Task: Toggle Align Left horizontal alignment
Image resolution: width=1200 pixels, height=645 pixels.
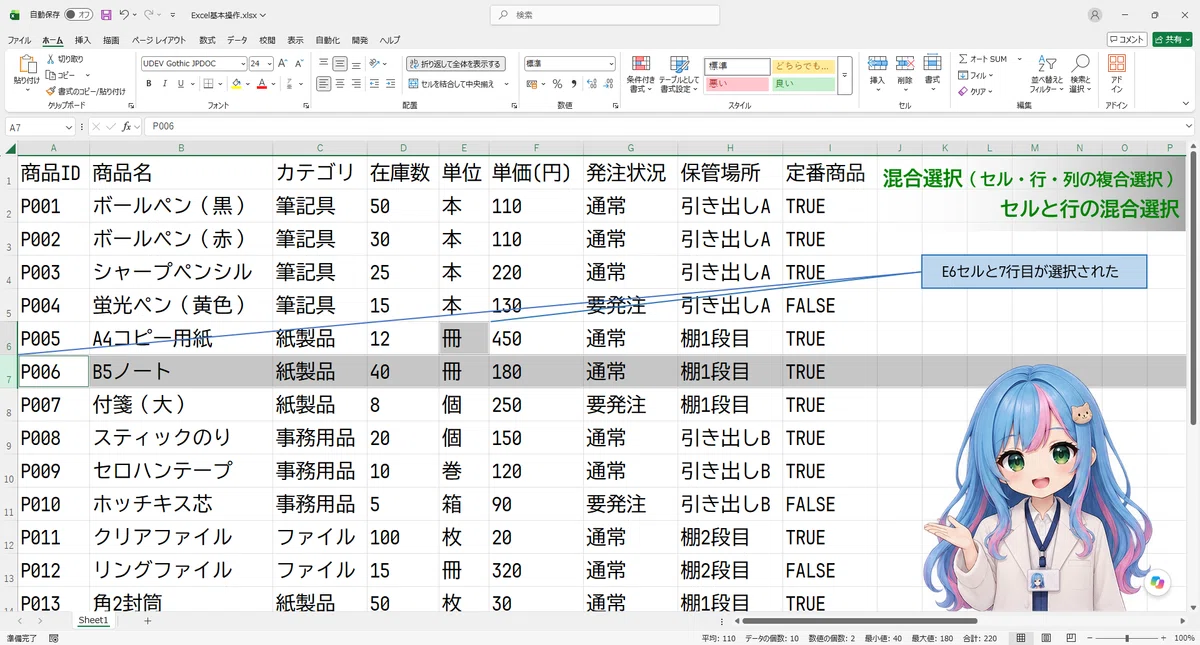Action: tap(324, 84)
